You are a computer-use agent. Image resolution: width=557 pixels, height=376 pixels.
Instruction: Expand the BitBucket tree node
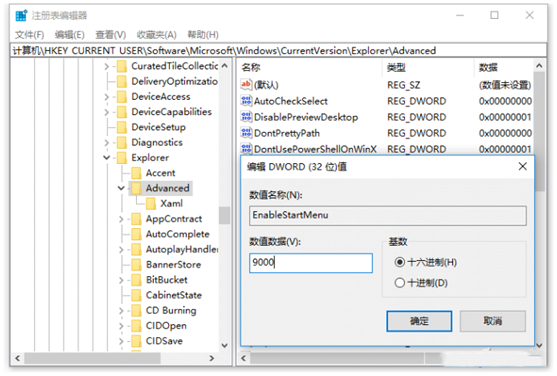[x=121, y=280]
